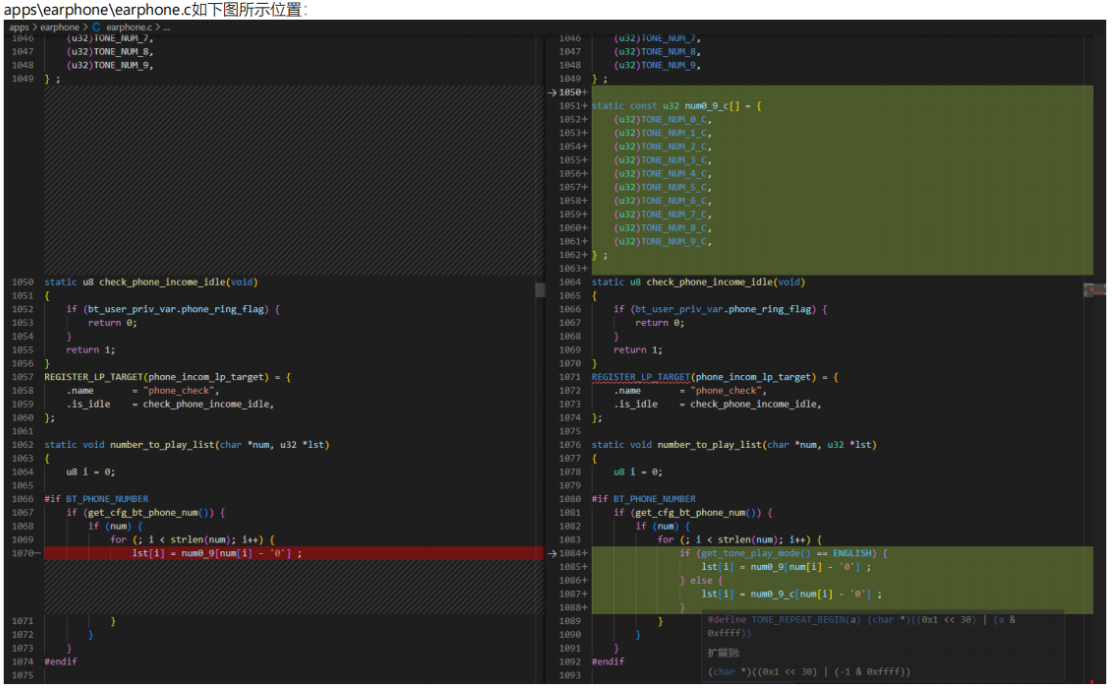Click the red deleted line 1070 in the left pane
The image size is (1112, 689).
coord(294,553)
